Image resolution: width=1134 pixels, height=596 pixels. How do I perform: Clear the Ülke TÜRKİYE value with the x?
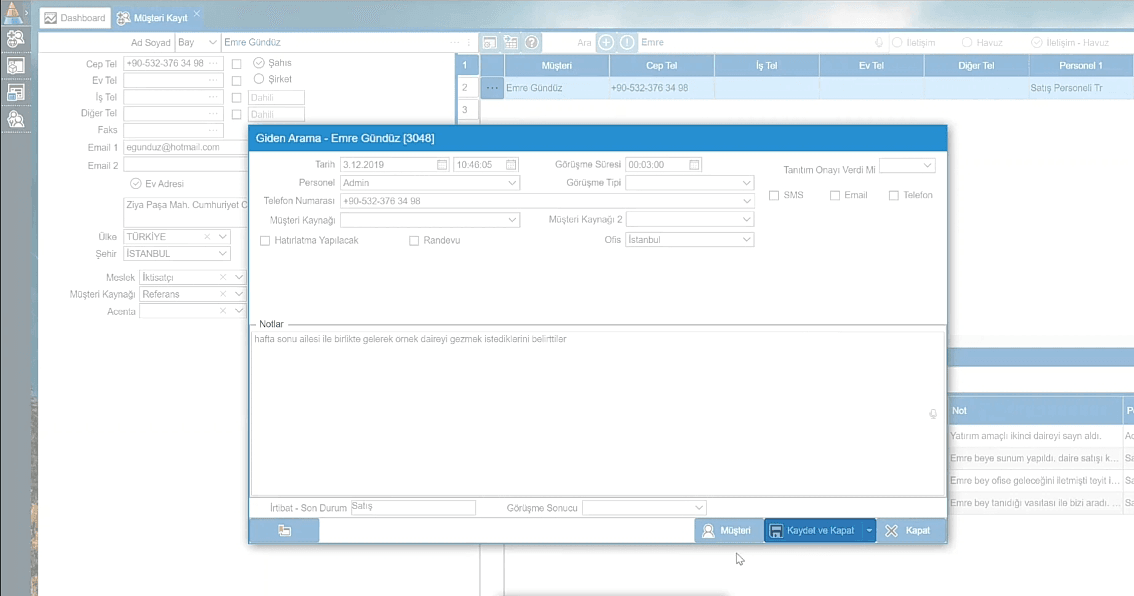207,237
